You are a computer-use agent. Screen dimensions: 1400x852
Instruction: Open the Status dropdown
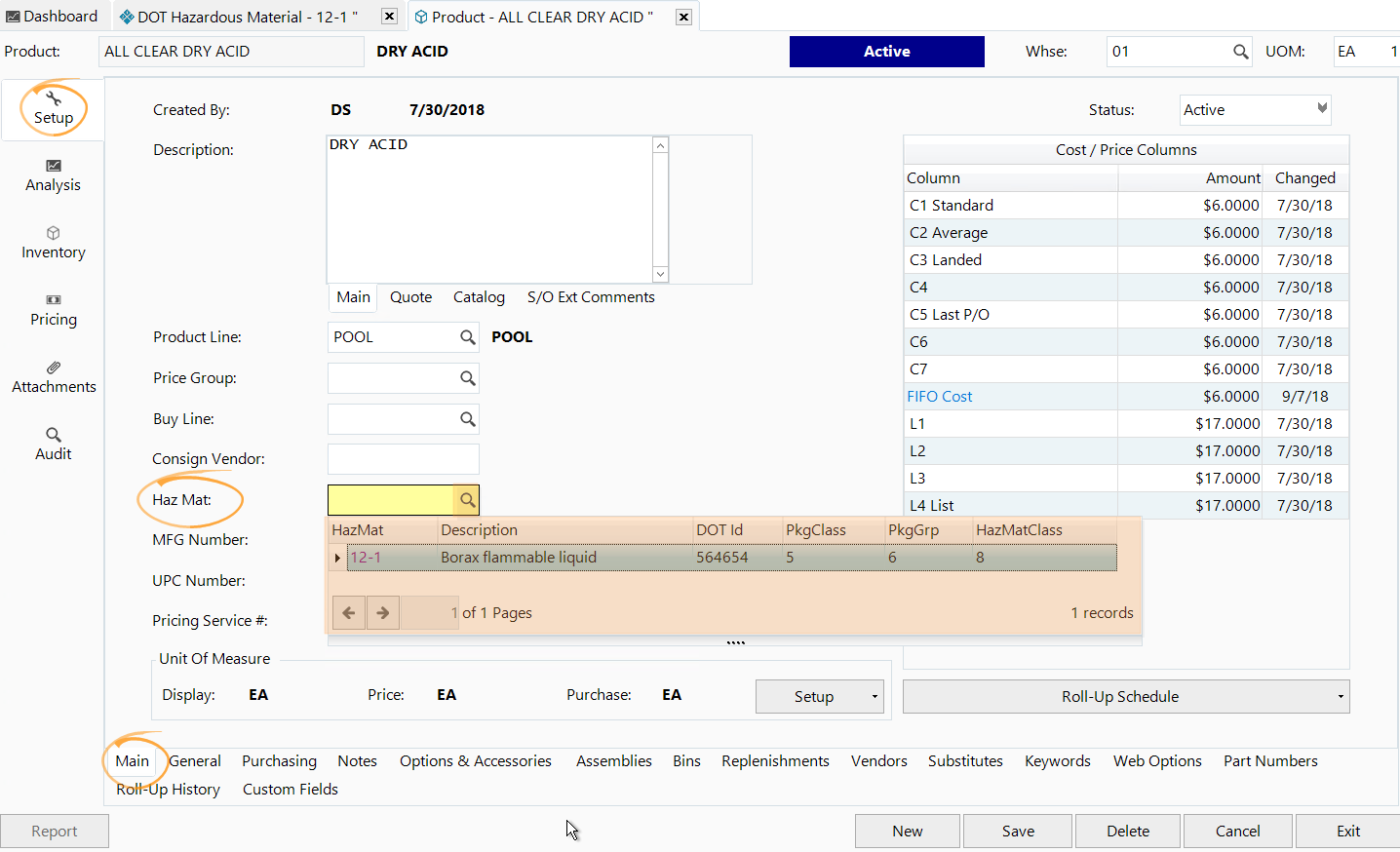click(1322, 109)
